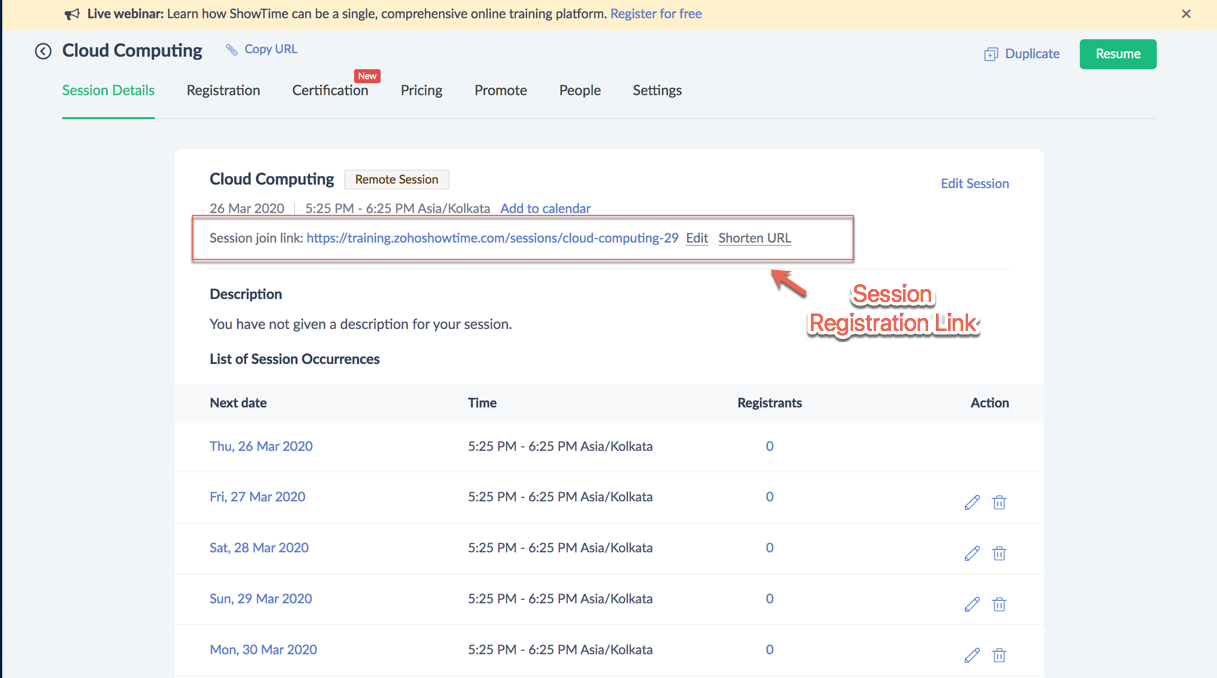Open the Sat, 28 Mar 2020 occurrence
Viewport: 1217px width, 678px height.
pyautogui.click(x=259, y=548)
